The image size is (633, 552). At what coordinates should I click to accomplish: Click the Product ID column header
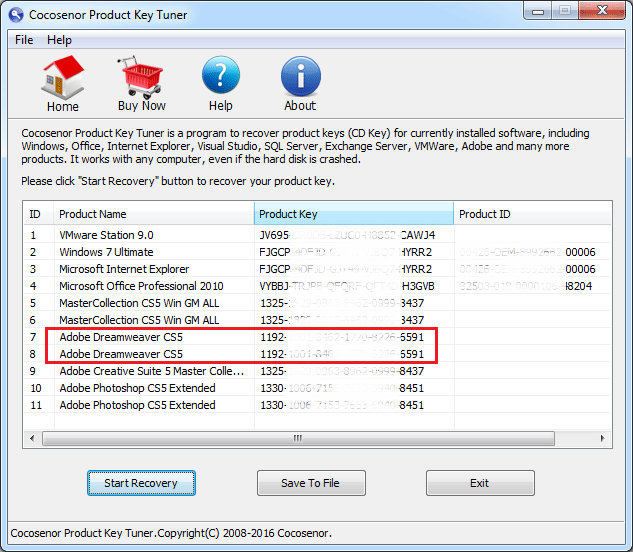pyautogui.click(x=533, y=214)
